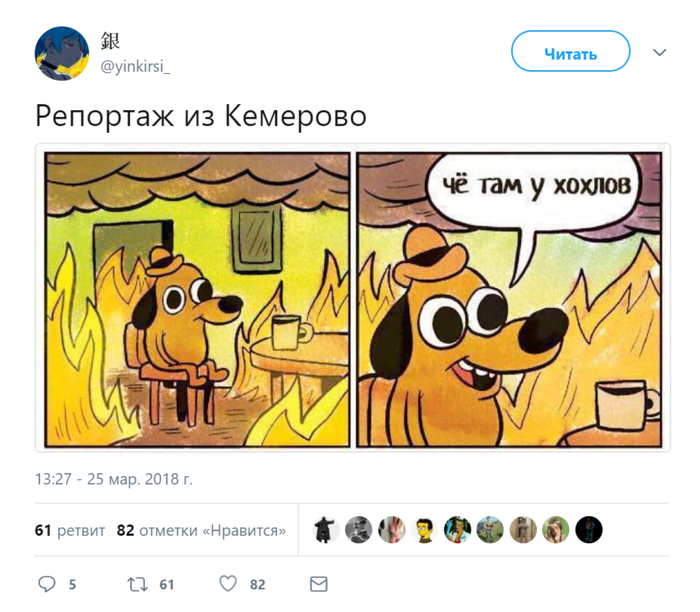
Task: Open the 61 ретвит count list
Action: 70,530
